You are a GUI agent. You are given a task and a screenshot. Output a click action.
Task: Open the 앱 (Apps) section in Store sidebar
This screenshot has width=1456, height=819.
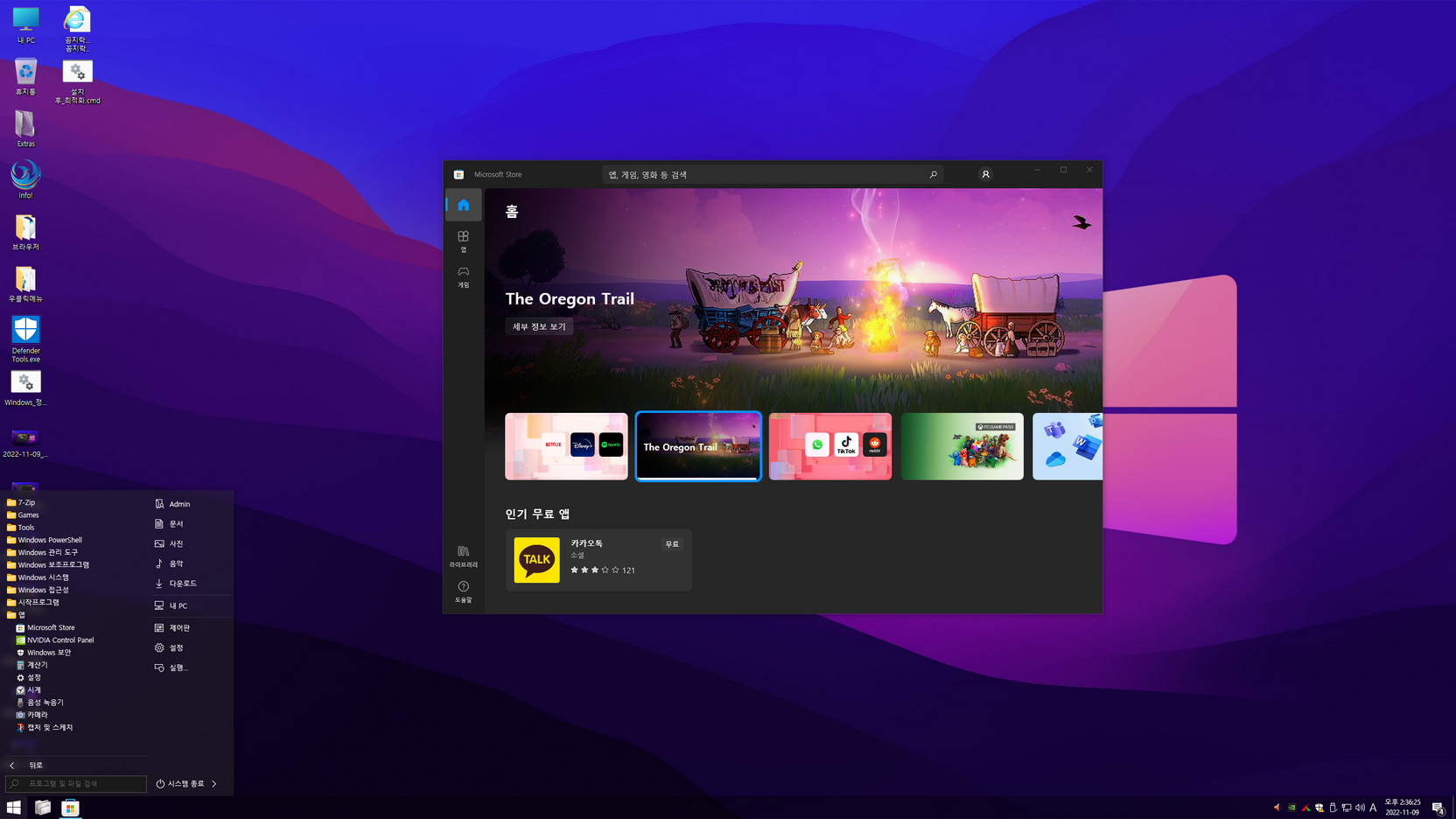[463, 241]
